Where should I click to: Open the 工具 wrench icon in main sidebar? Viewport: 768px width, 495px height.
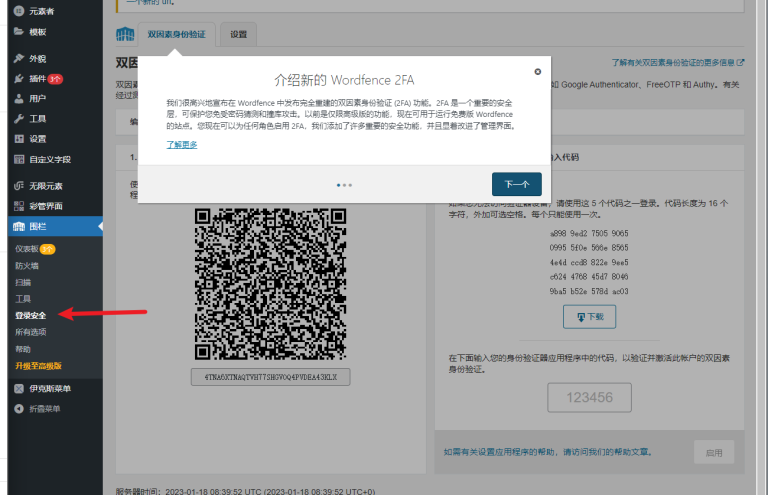point(19,118)
